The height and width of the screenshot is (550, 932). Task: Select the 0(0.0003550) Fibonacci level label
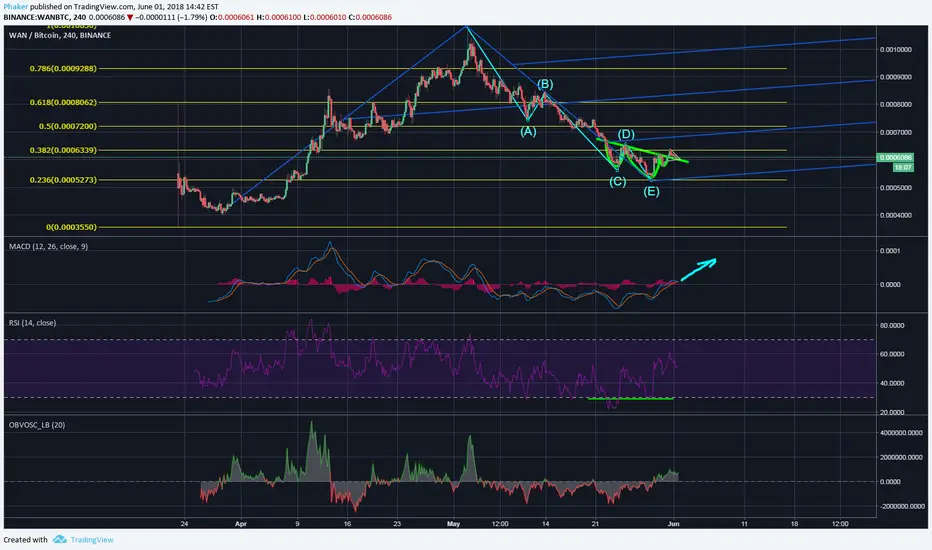[71, 227]
